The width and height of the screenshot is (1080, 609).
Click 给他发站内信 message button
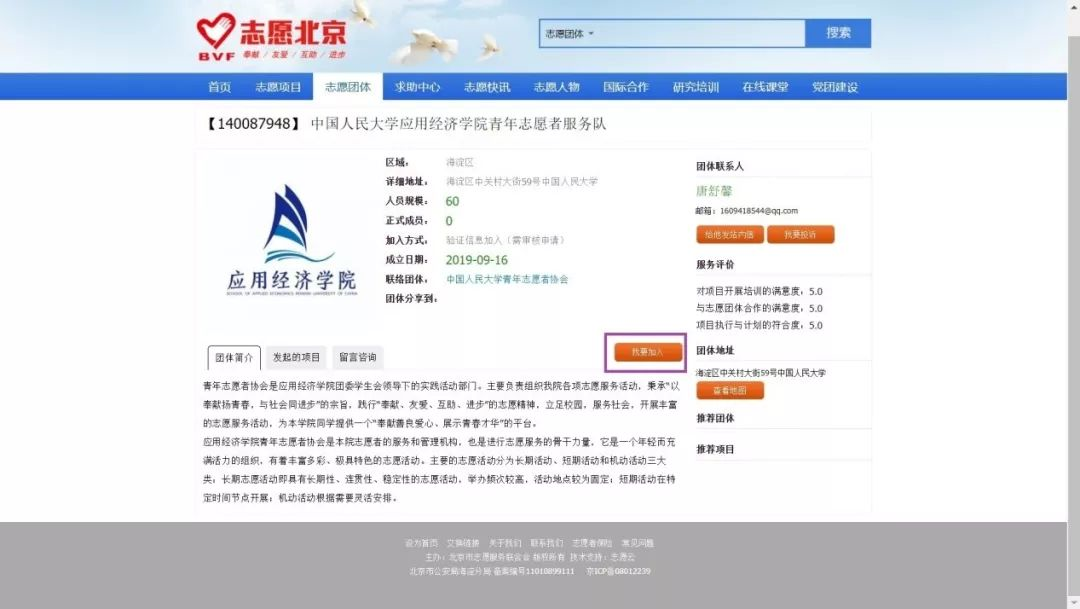(x=730, y=234)
